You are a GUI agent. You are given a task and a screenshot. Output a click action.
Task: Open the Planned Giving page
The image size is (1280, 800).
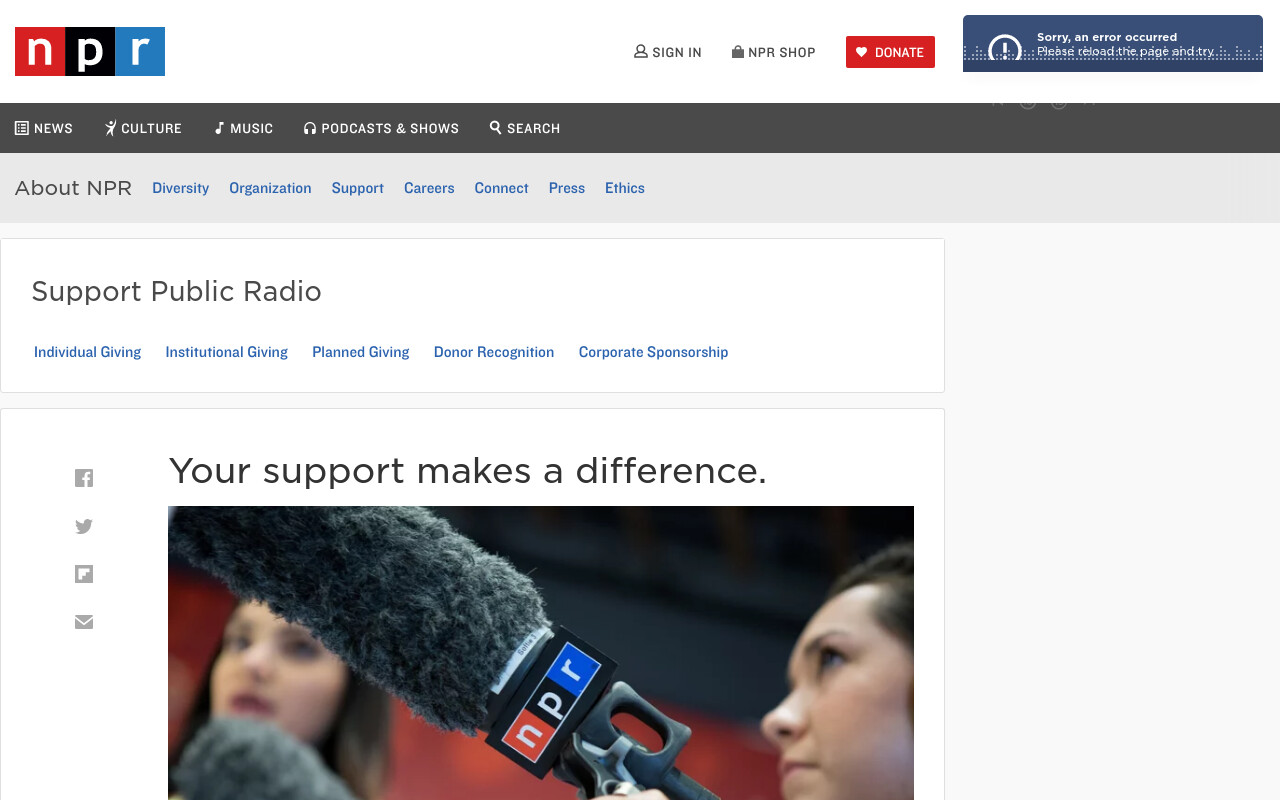[x=361, y=352]
